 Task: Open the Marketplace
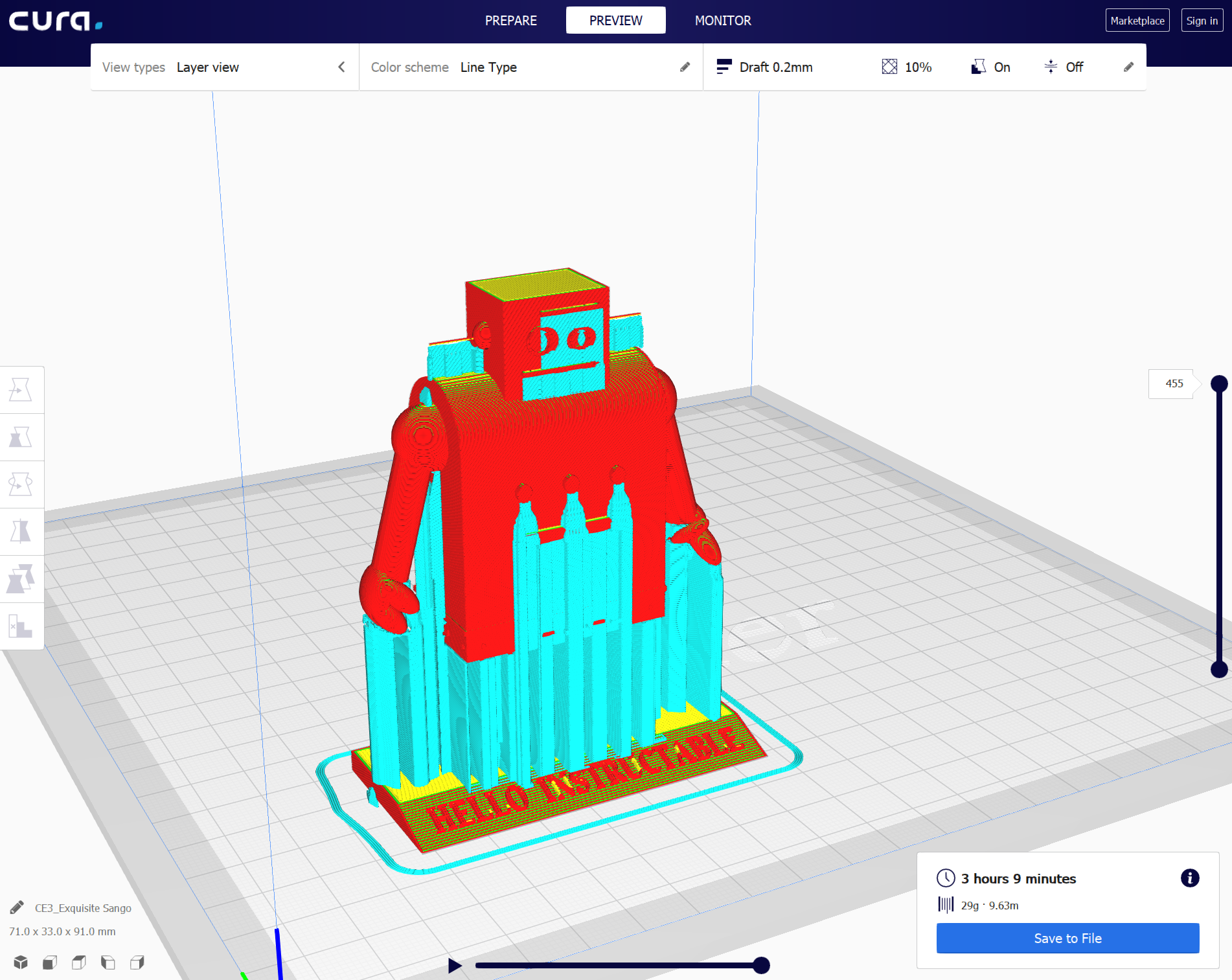coord(1137,21)
